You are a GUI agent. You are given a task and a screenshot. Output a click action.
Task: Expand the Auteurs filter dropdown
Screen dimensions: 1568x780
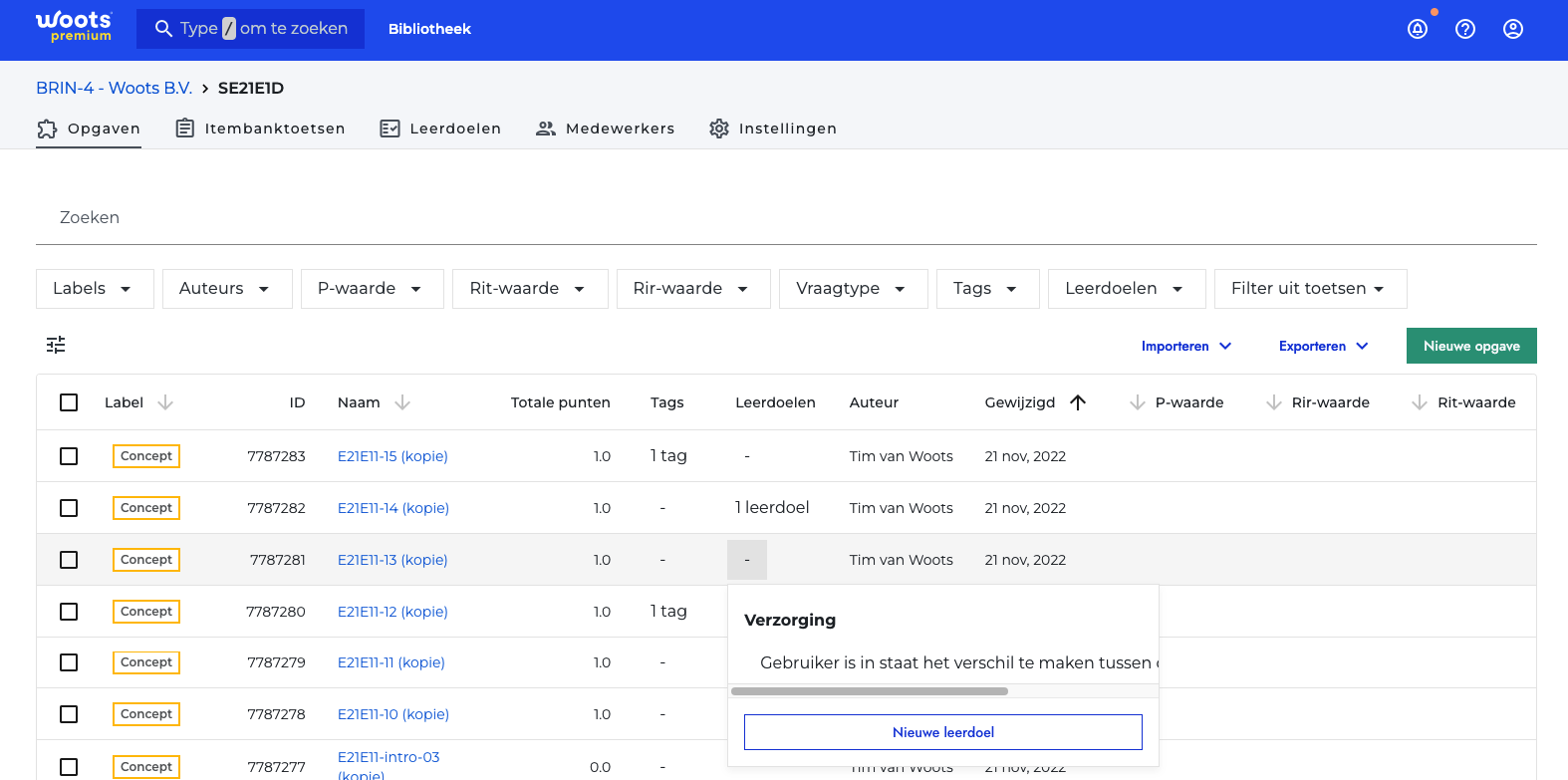(227, 289)
